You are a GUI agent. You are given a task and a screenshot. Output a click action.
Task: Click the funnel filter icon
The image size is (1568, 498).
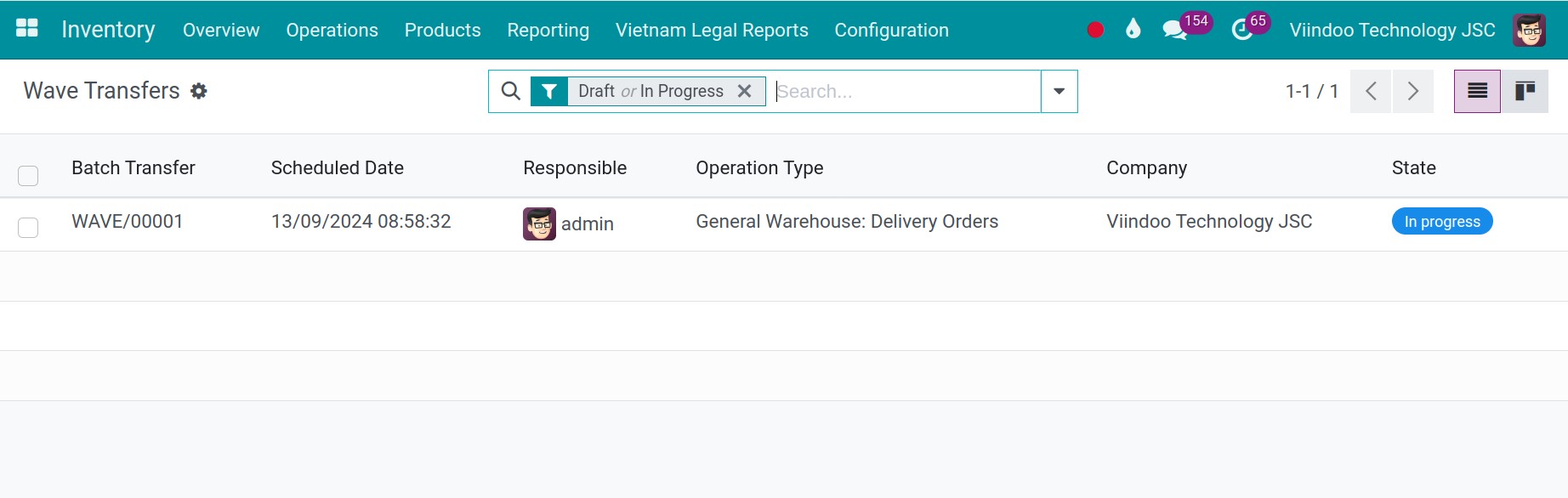pos(549,91)
